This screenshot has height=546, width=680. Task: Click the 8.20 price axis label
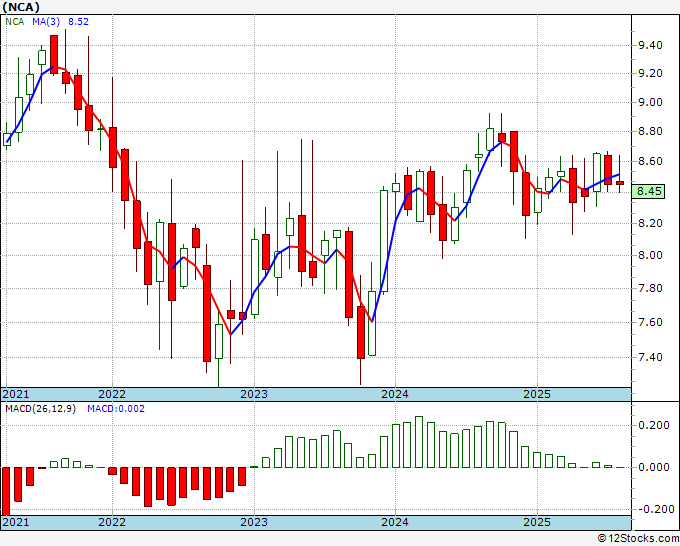pos(650,223)
